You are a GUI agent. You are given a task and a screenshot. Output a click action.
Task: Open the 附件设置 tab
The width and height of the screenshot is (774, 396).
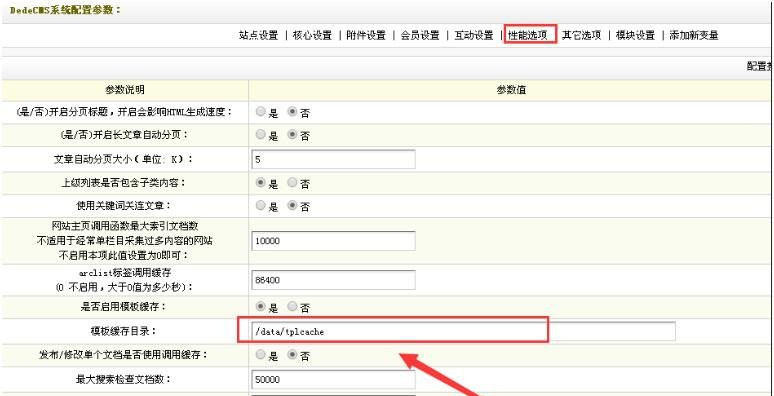366,36
